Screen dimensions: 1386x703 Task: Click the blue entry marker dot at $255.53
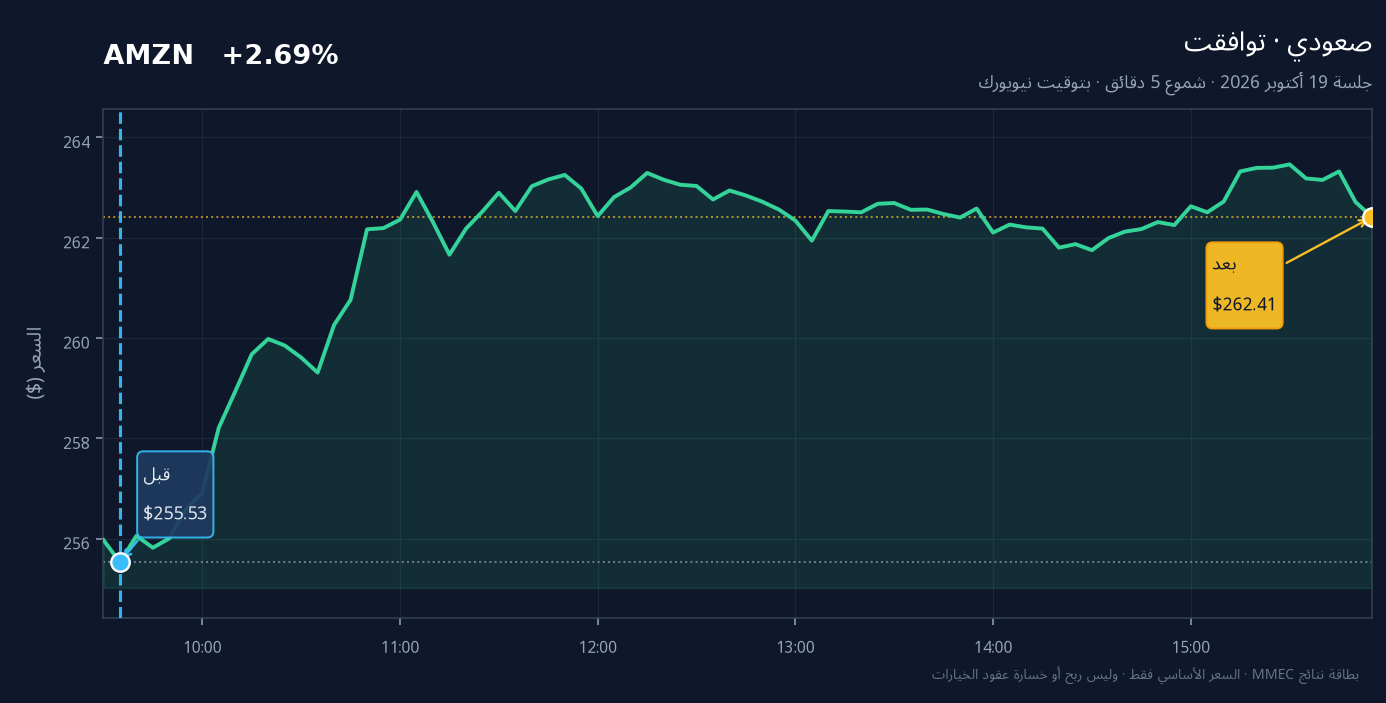120,562
